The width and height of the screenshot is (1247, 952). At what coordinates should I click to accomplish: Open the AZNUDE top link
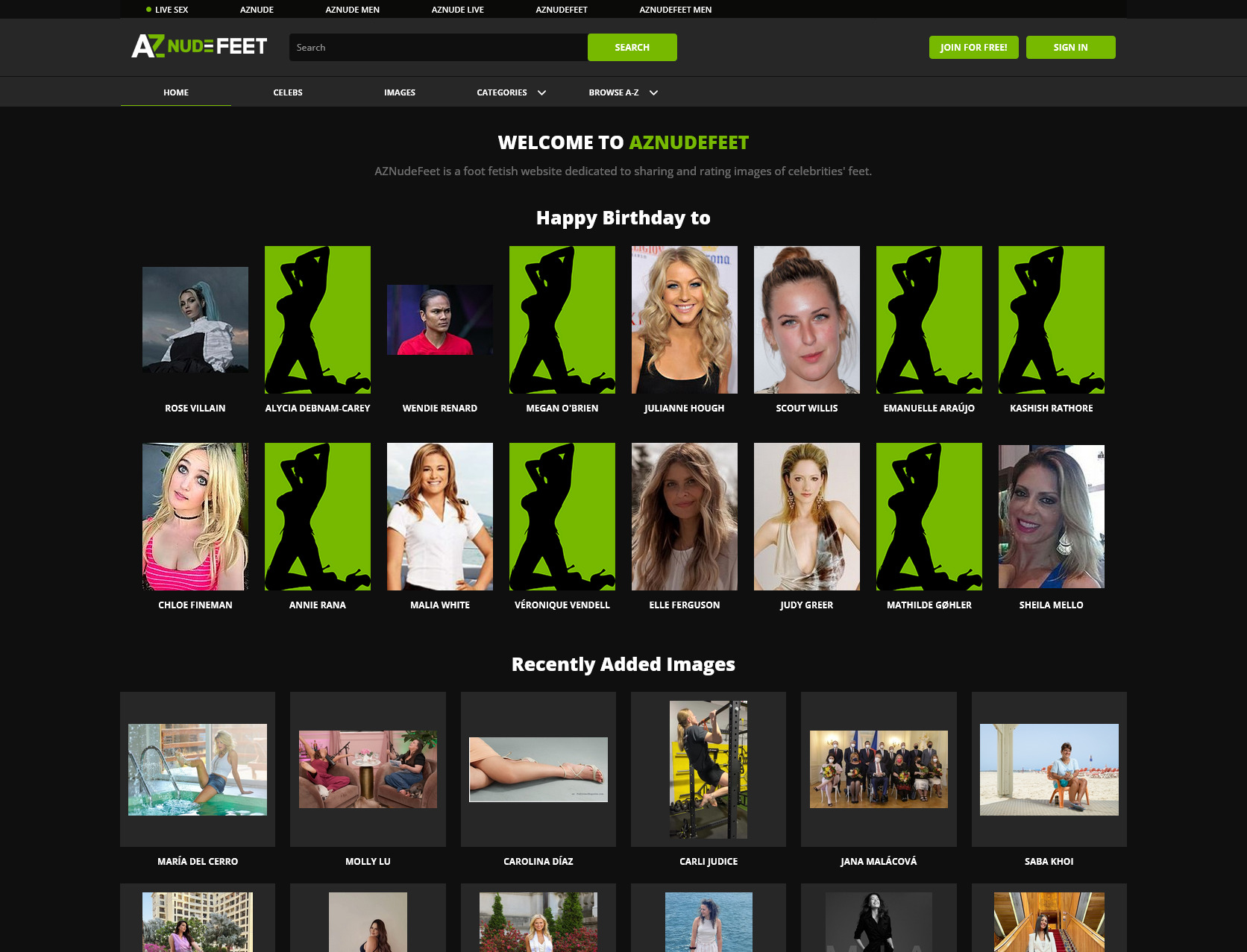tap(257, 10)
